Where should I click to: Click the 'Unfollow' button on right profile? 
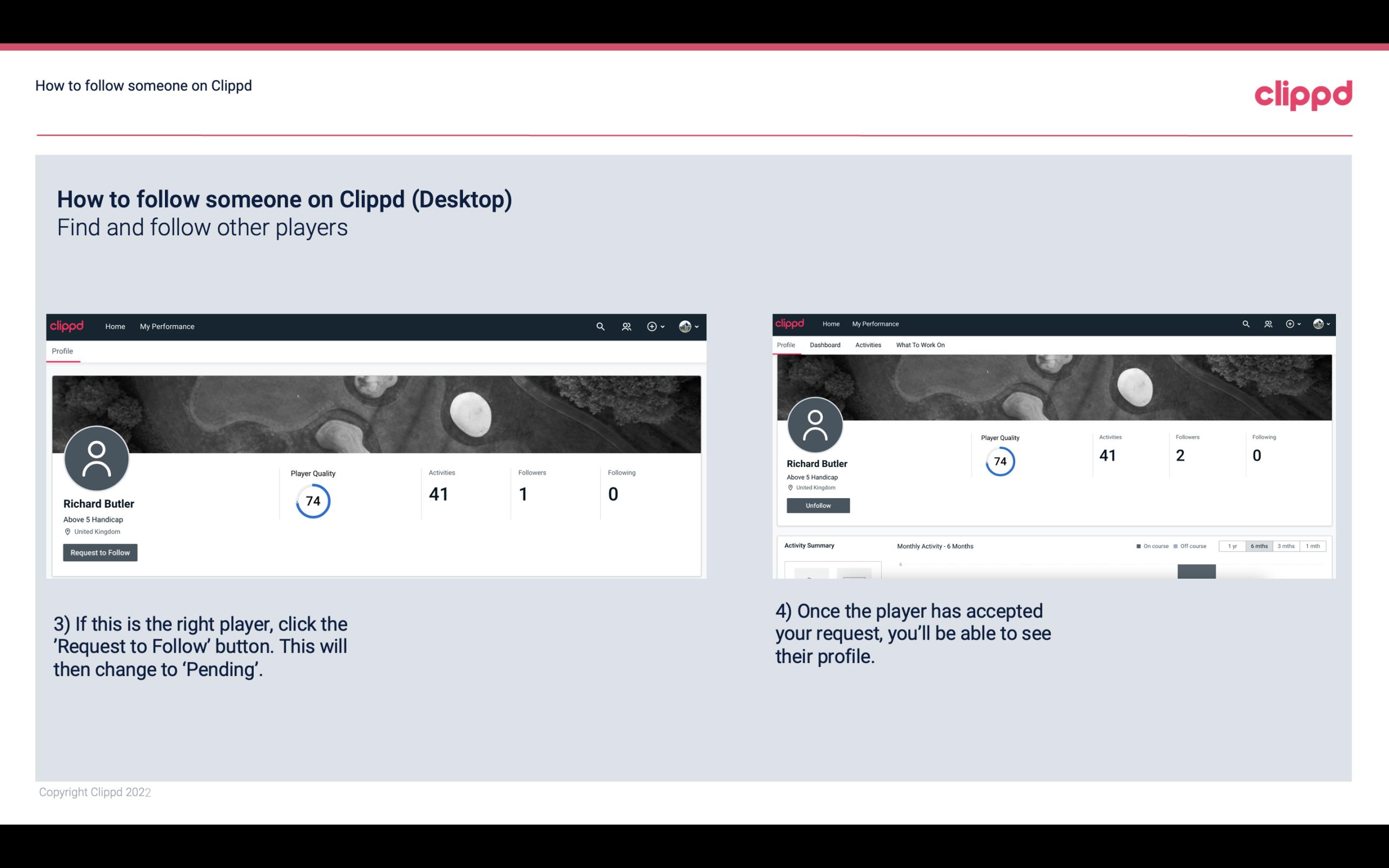click(817, 505)
